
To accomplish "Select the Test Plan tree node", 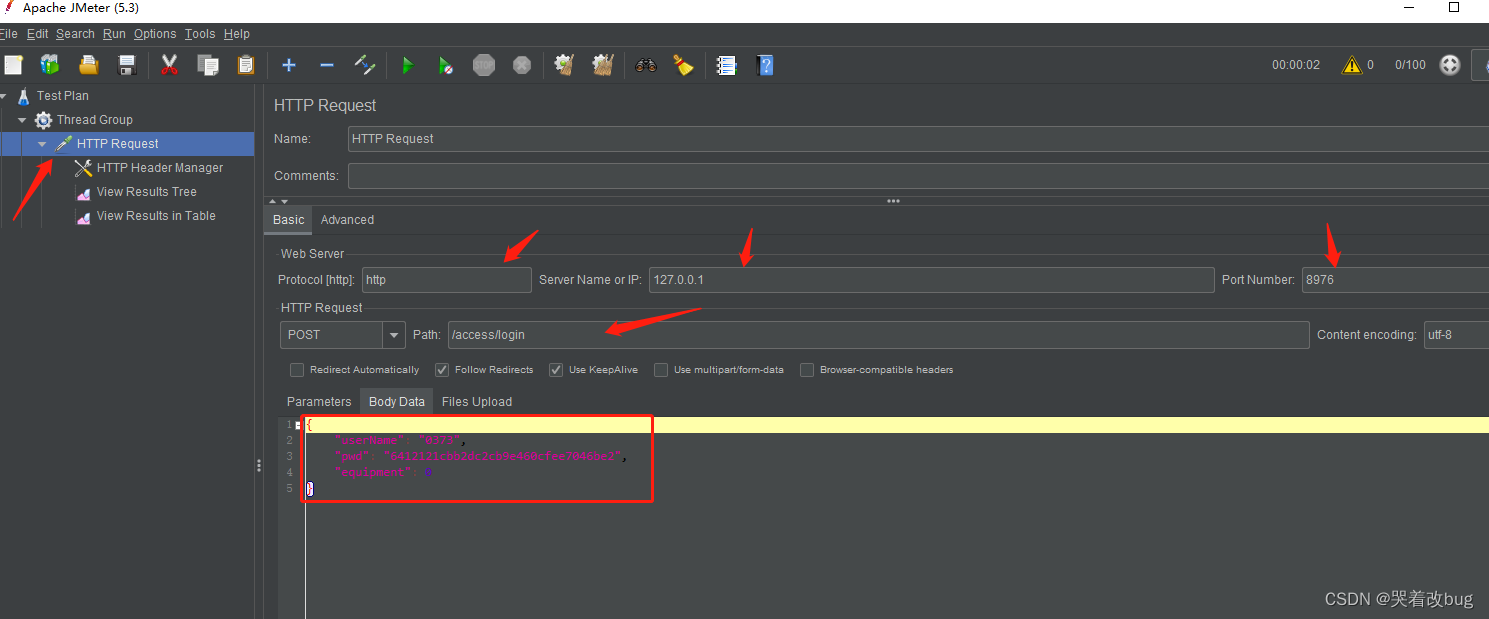I will (x=63, y=96).
